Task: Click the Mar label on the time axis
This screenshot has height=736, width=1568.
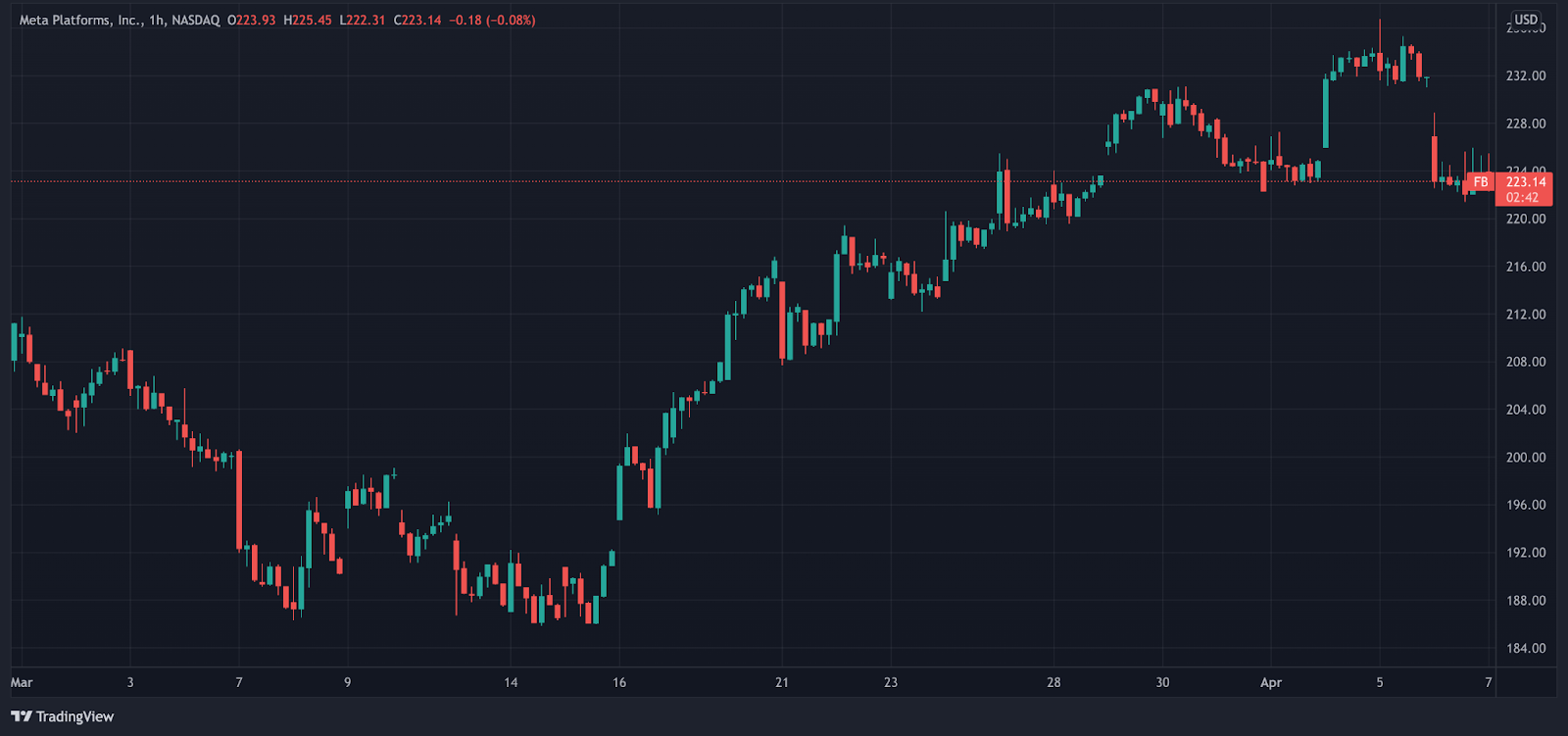Action: [22, 683]
